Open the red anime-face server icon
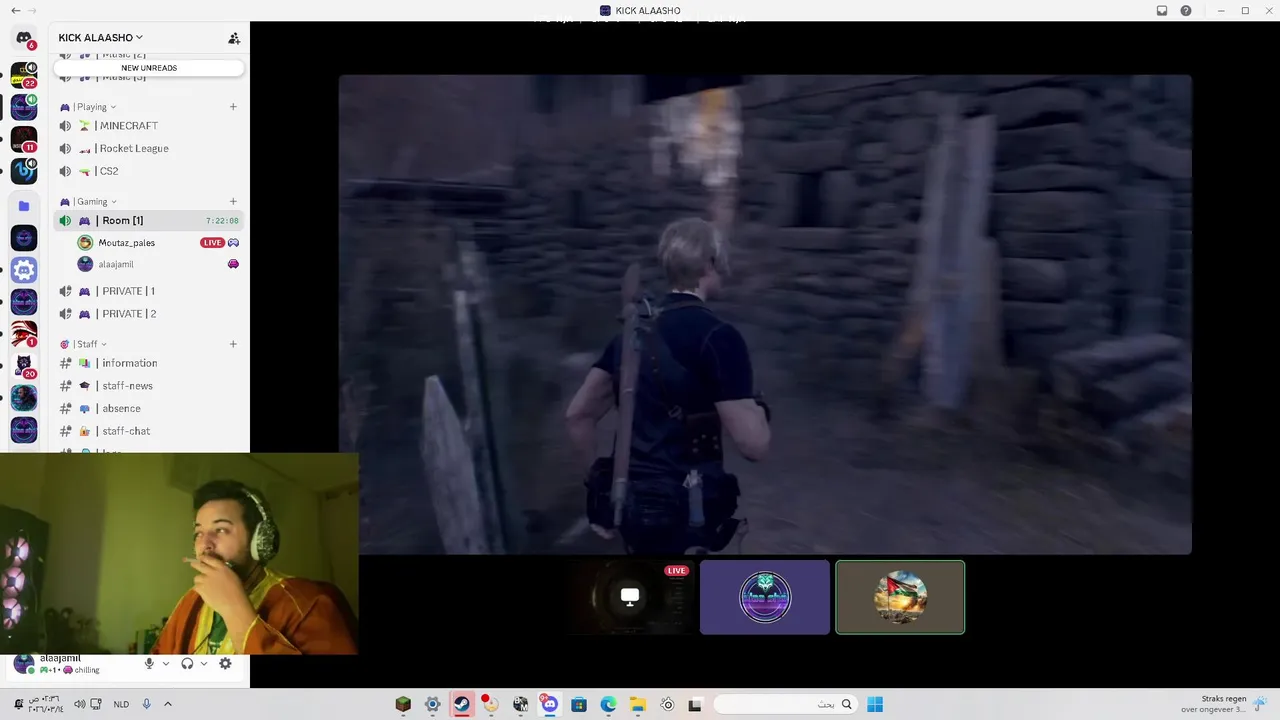Image resolution: width=1280 pixels, height=720 pixels. [x=24, y=333]
